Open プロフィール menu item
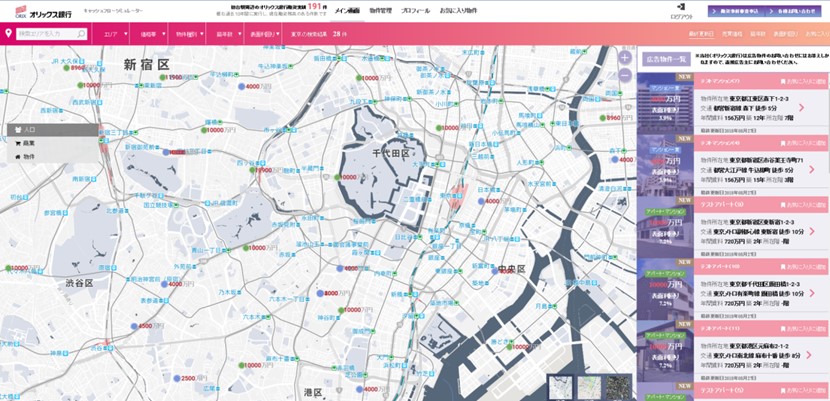 coord(415,11)
